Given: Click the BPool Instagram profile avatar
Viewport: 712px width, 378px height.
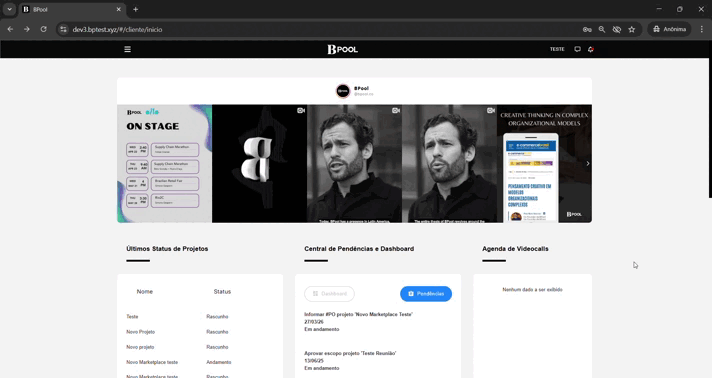Looking at the screenshot, I should 343,91.
